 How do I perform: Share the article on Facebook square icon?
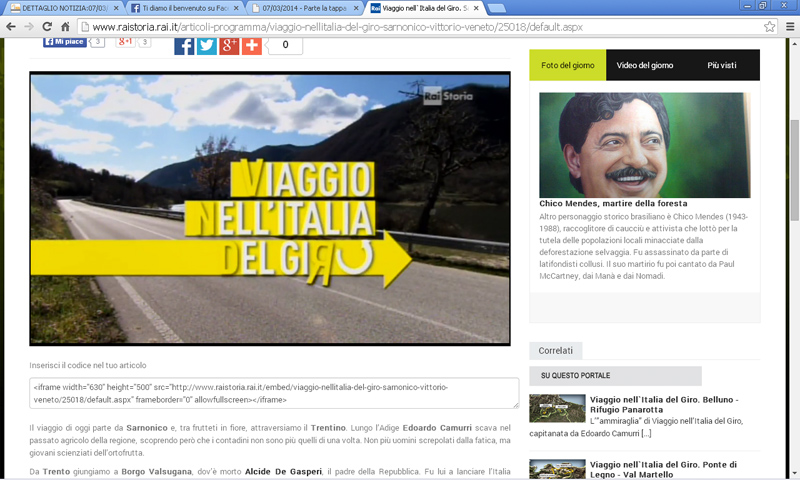(184, 45)
